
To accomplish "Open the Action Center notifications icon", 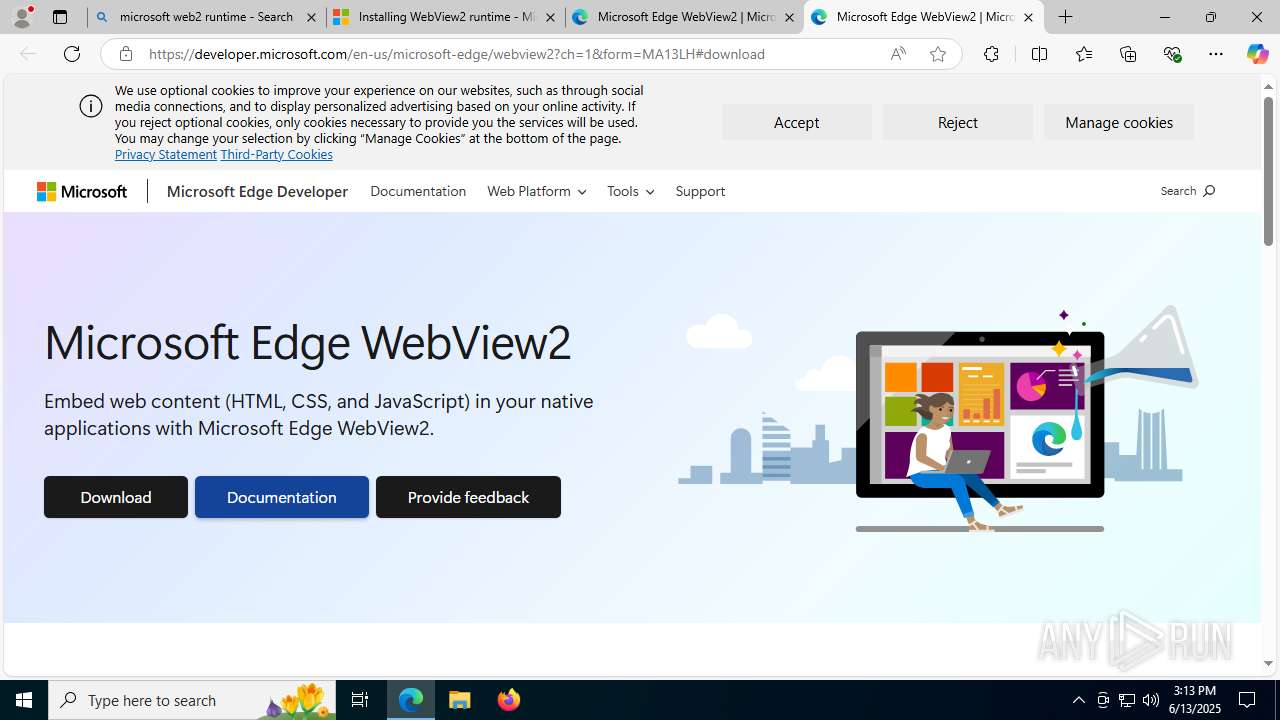I will pos(1248,700).
